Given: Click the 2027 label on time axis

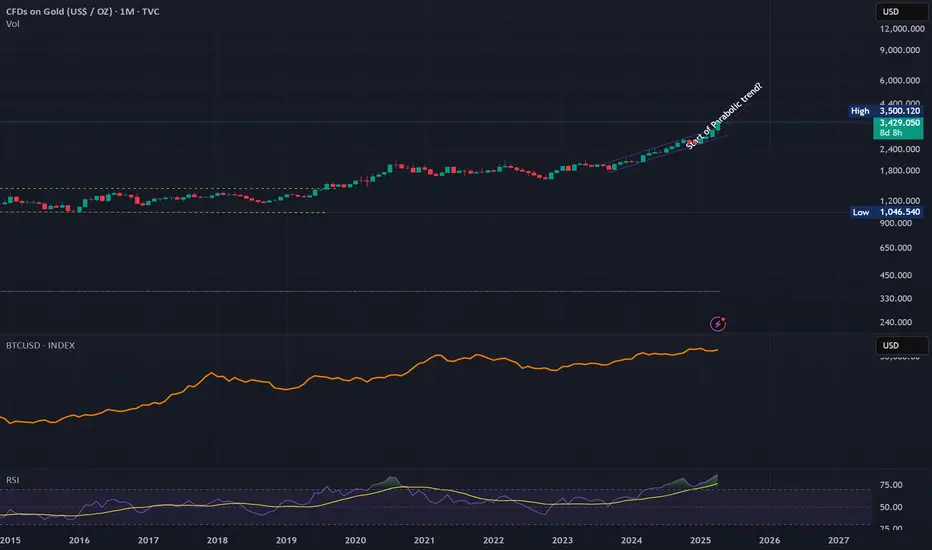Looking at the screenshot, I should [x=839, y=540].
